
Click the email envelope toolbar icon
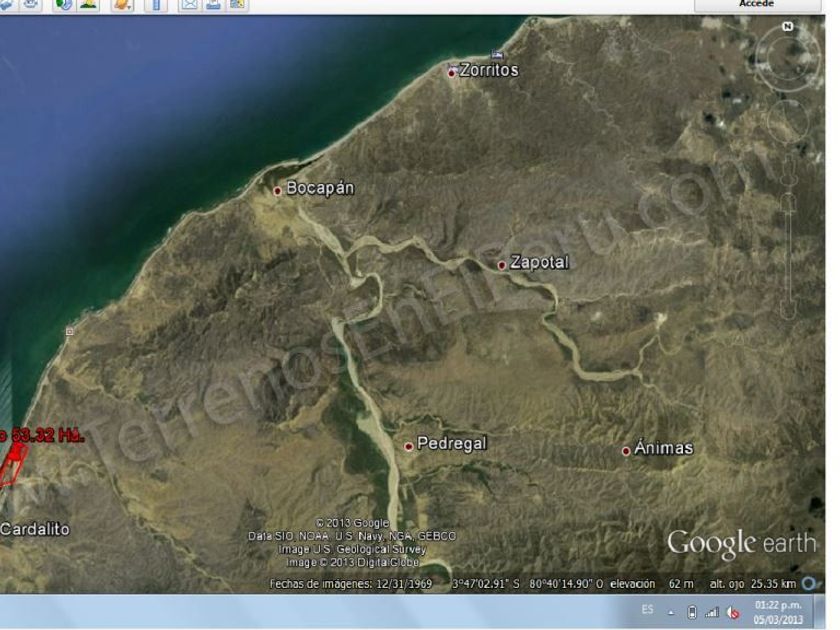189,4
